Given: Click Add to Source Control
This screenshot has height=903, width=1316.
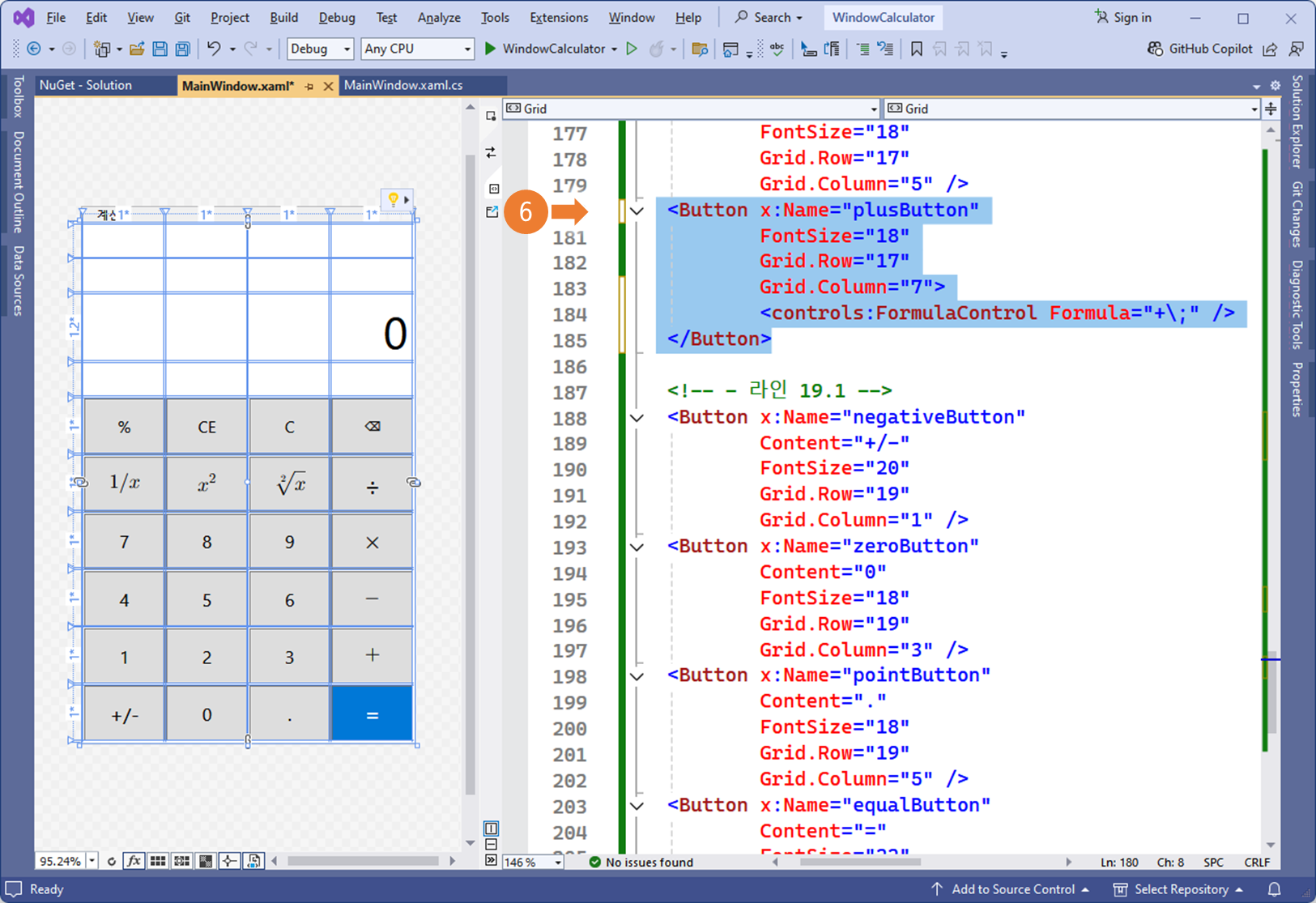Looking at the screenshot, I should pyautogui.click(x=1009, y=889).
